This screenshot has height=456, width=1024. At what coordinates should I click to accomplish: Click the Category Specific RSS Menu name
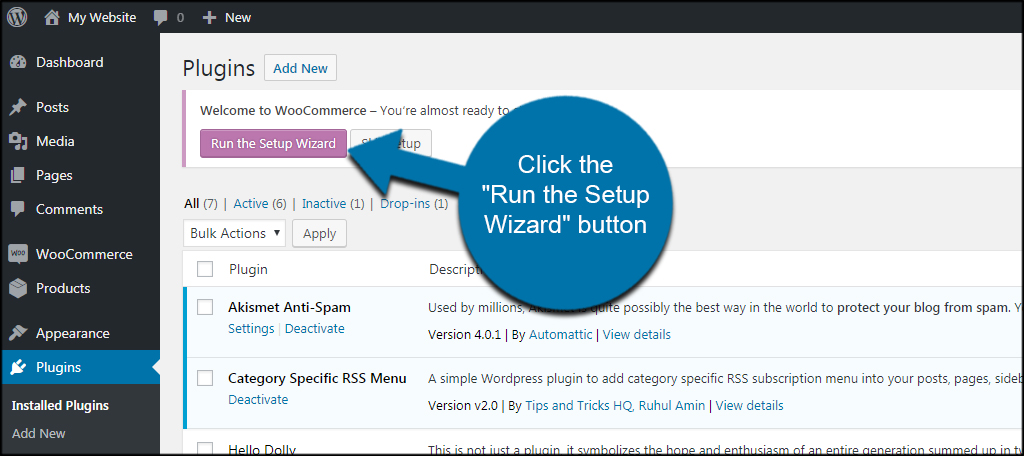[317, 378]
